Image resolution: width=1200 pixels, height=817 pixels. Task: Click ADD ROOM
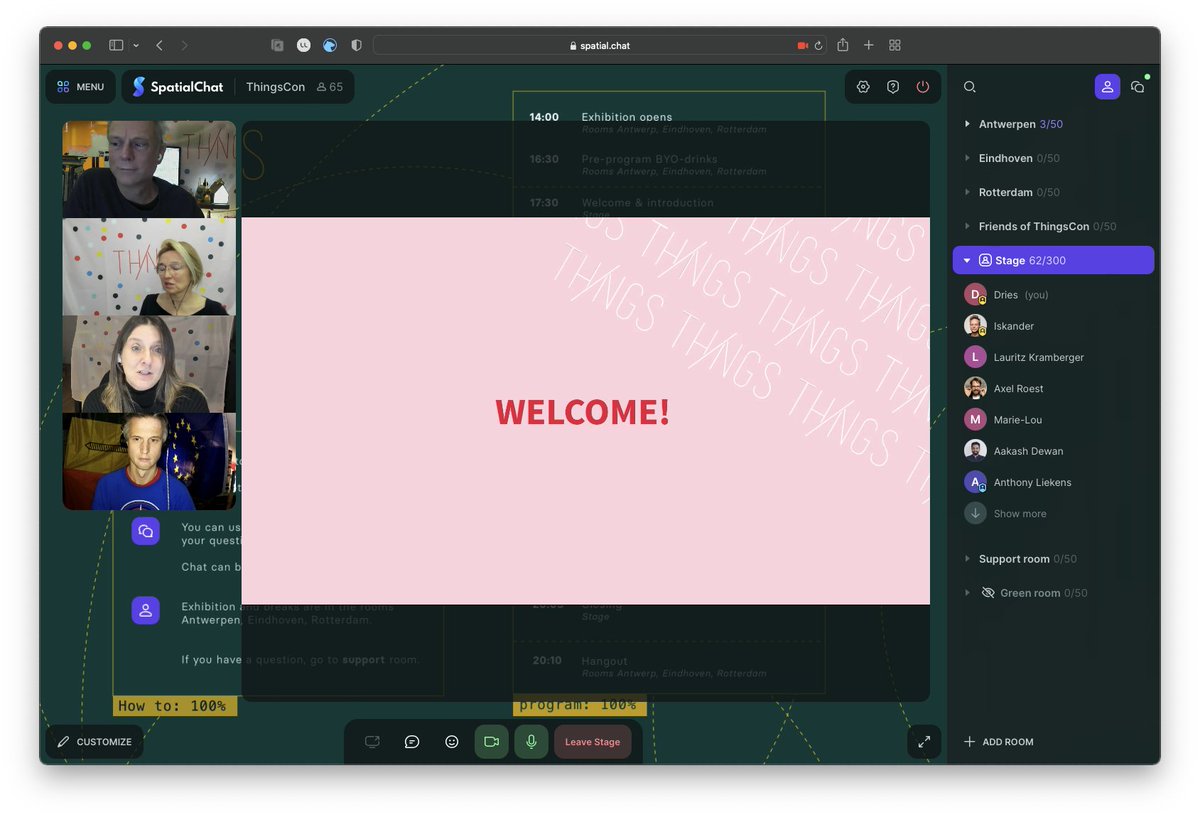click(998, 742)
